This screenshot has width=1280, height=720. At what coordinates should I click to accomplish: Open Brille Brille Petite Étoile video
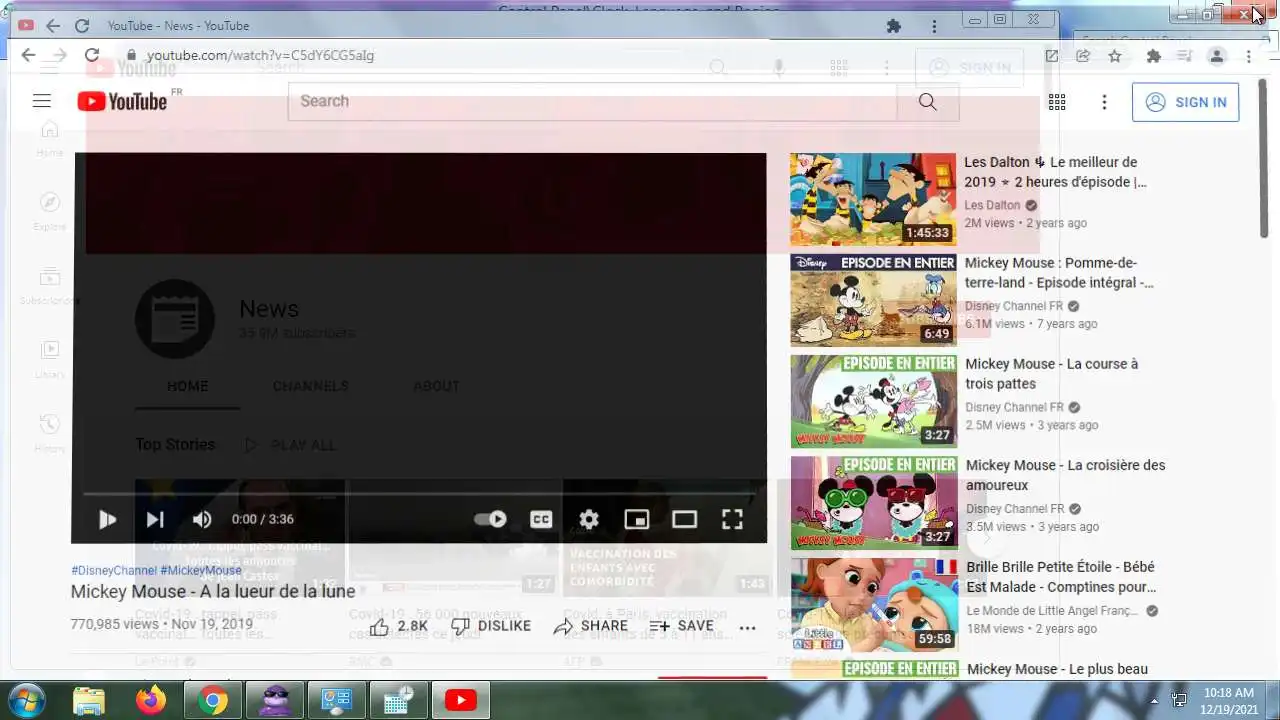click(x=1061, y=577)
